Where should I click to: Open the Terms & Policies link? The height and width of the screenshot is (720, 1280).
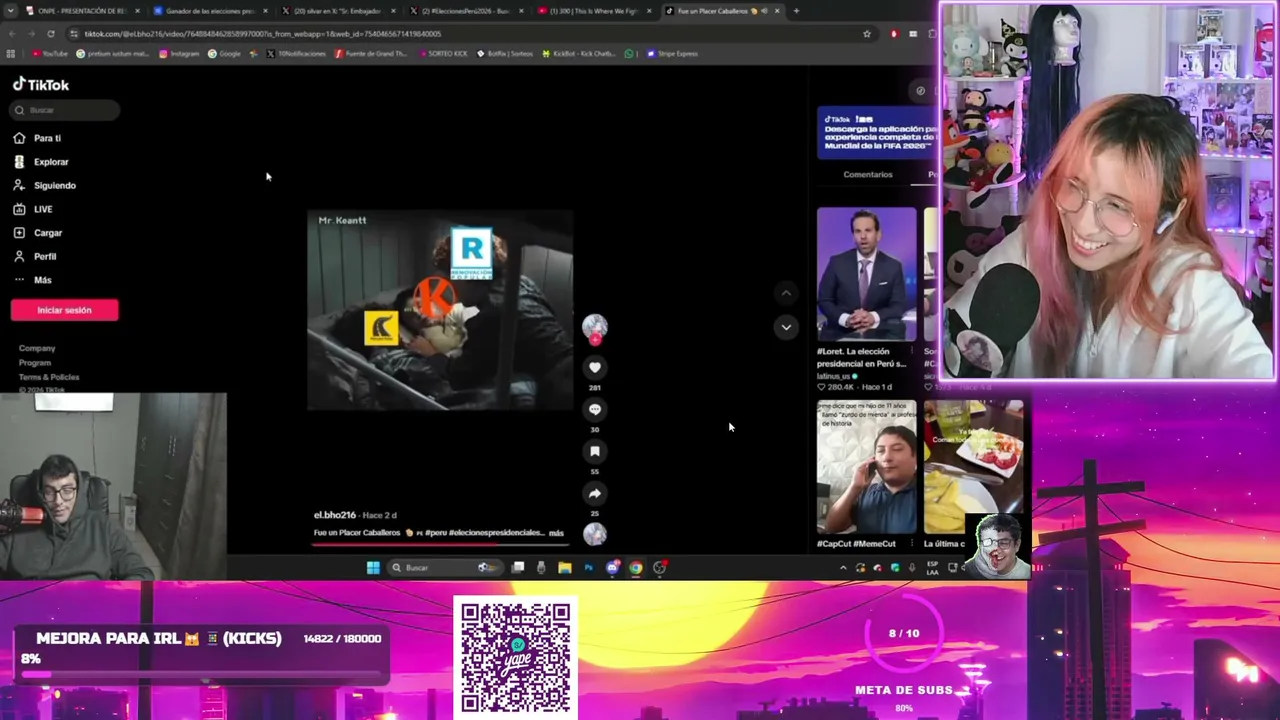49,377
